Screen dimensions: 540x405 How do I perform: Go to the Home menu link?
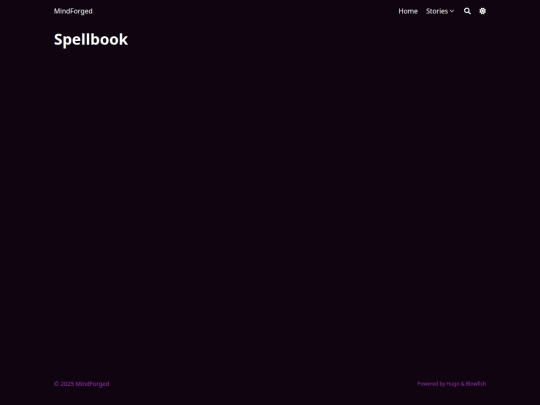click(408, 11)
